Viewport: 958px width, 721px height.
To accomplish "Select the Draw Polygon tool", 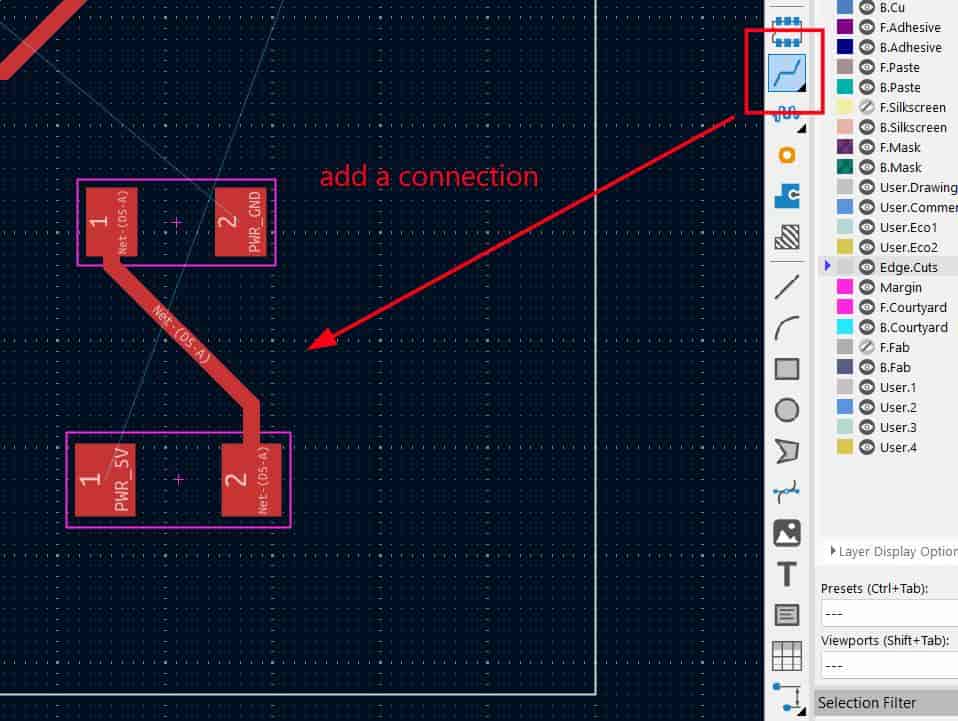I will coord(787,451).
